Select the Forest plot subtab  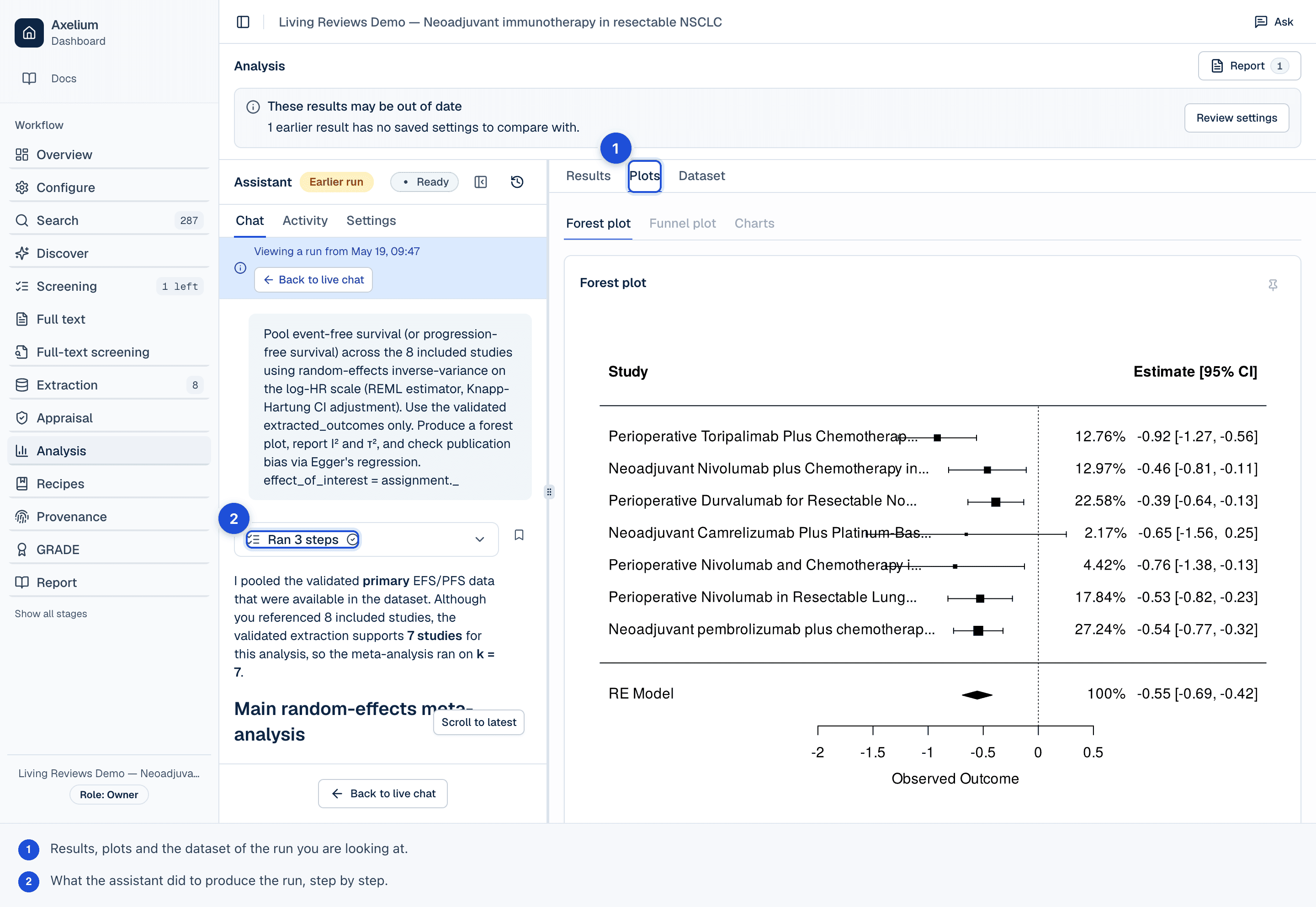tap(598, 224)
